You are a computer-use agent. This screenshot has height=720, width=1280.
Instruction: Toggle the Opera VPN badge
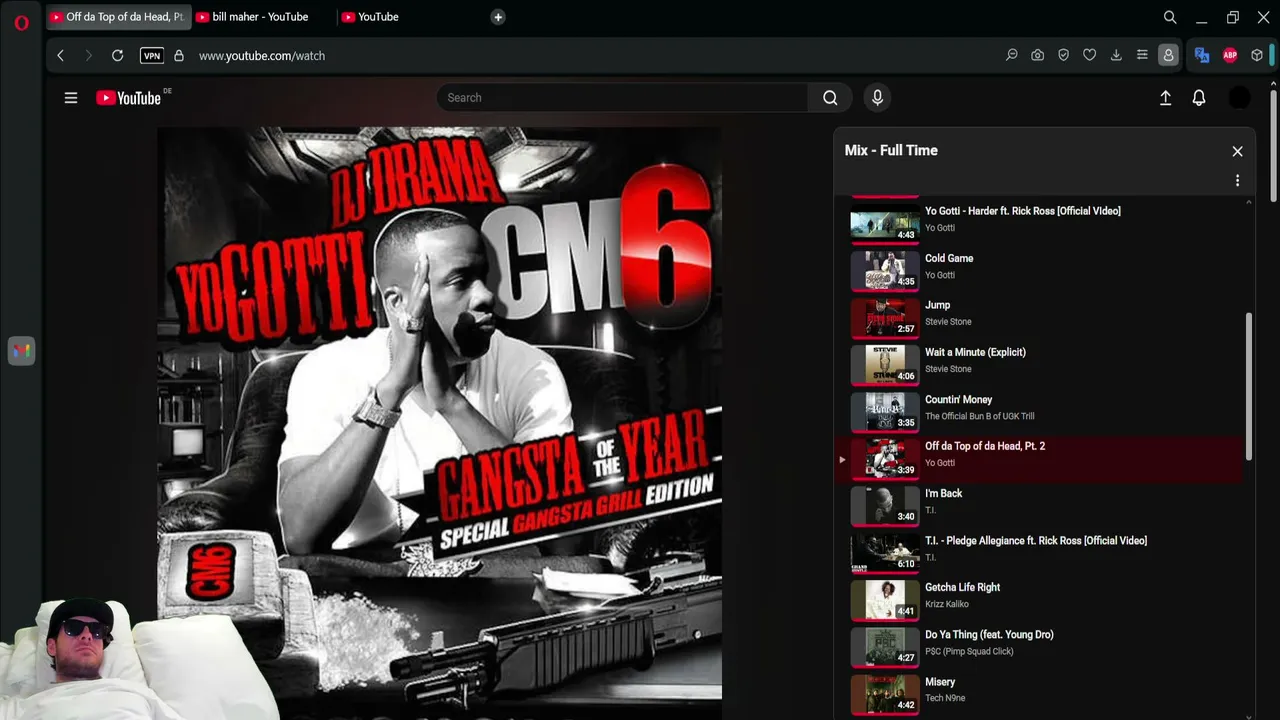pyautogui.click(x=152, y=56)
